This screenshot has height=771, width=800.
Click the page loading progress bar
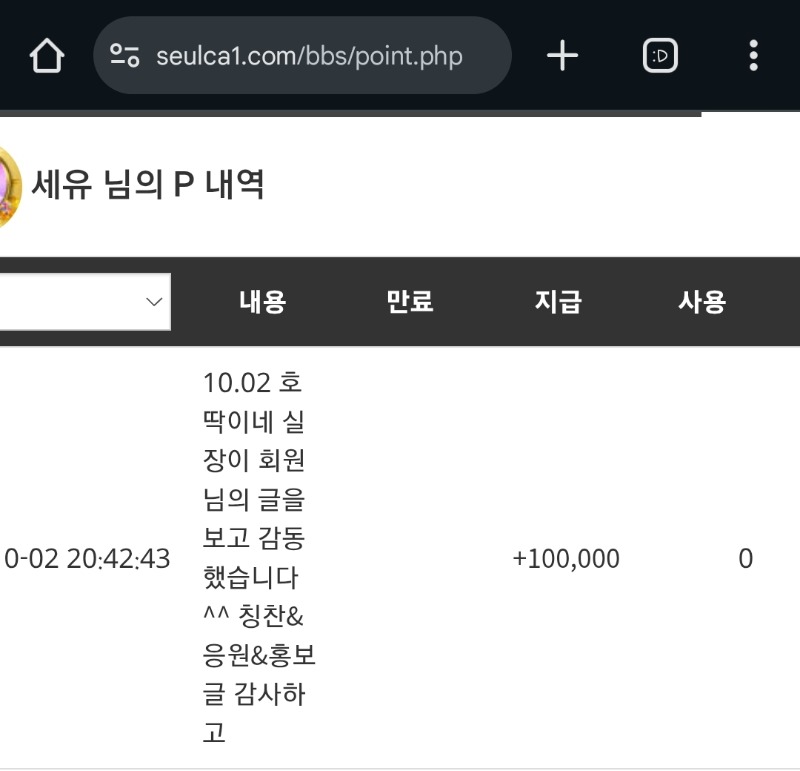pos(350,114)
